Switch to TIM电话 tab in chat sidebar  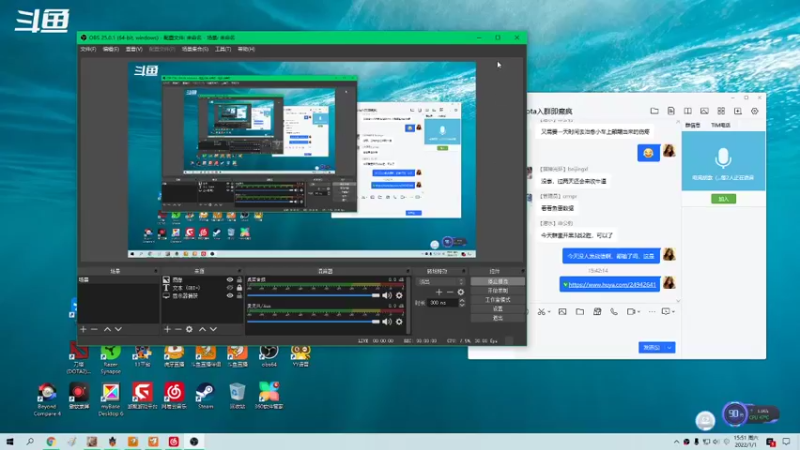click(x=720, y=125)
